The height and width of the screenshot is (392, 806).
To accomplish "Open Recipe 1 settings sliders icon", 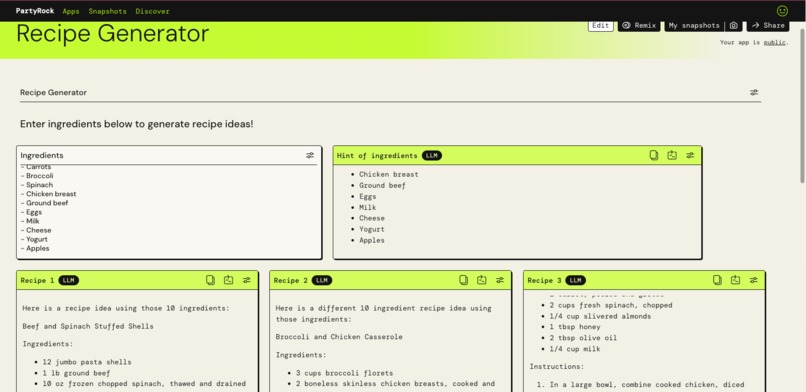I will point(247,280).
